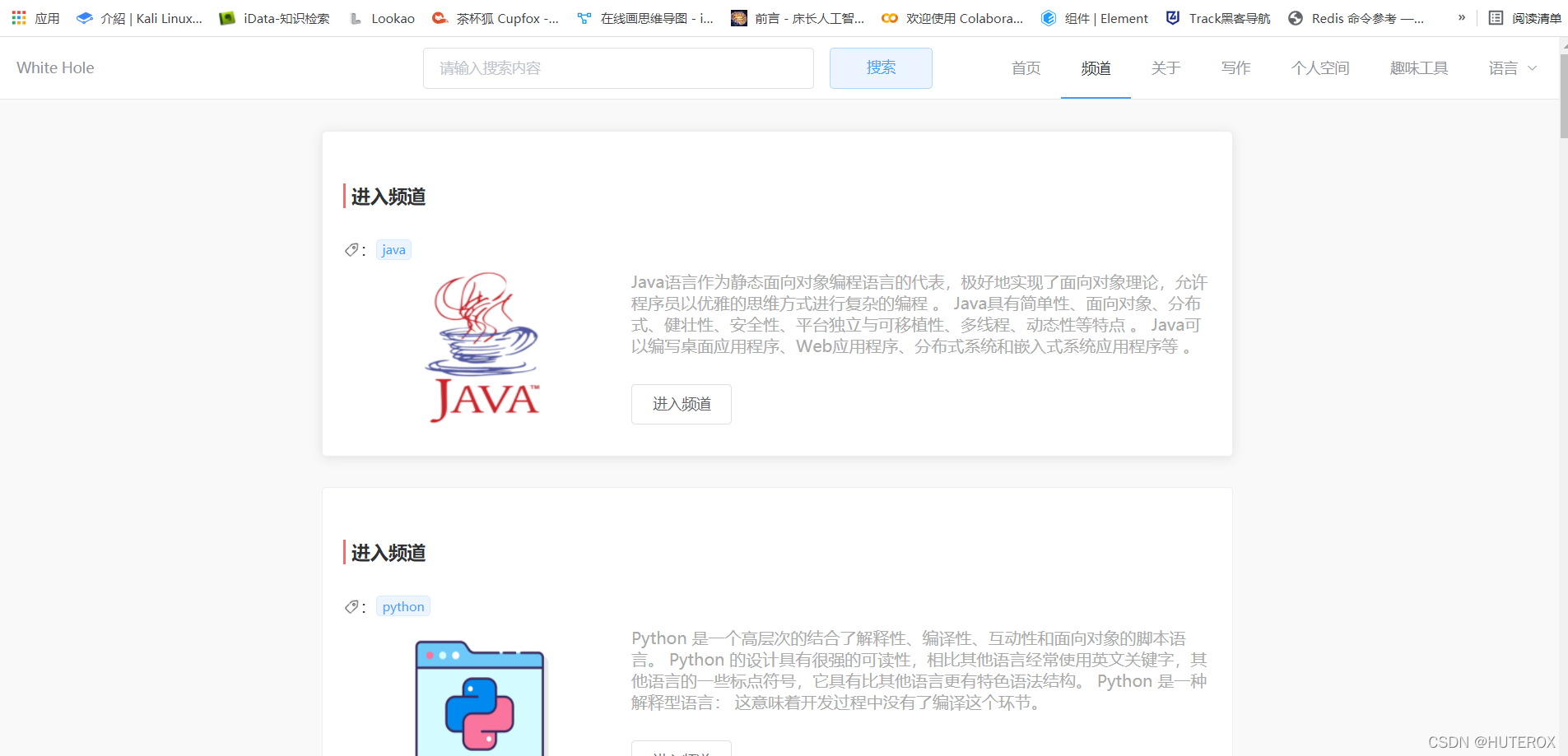This screenshot has width=1568, height=756.
Task: Open the 趣味工具 menu item
Action: tap(1419, 68)
